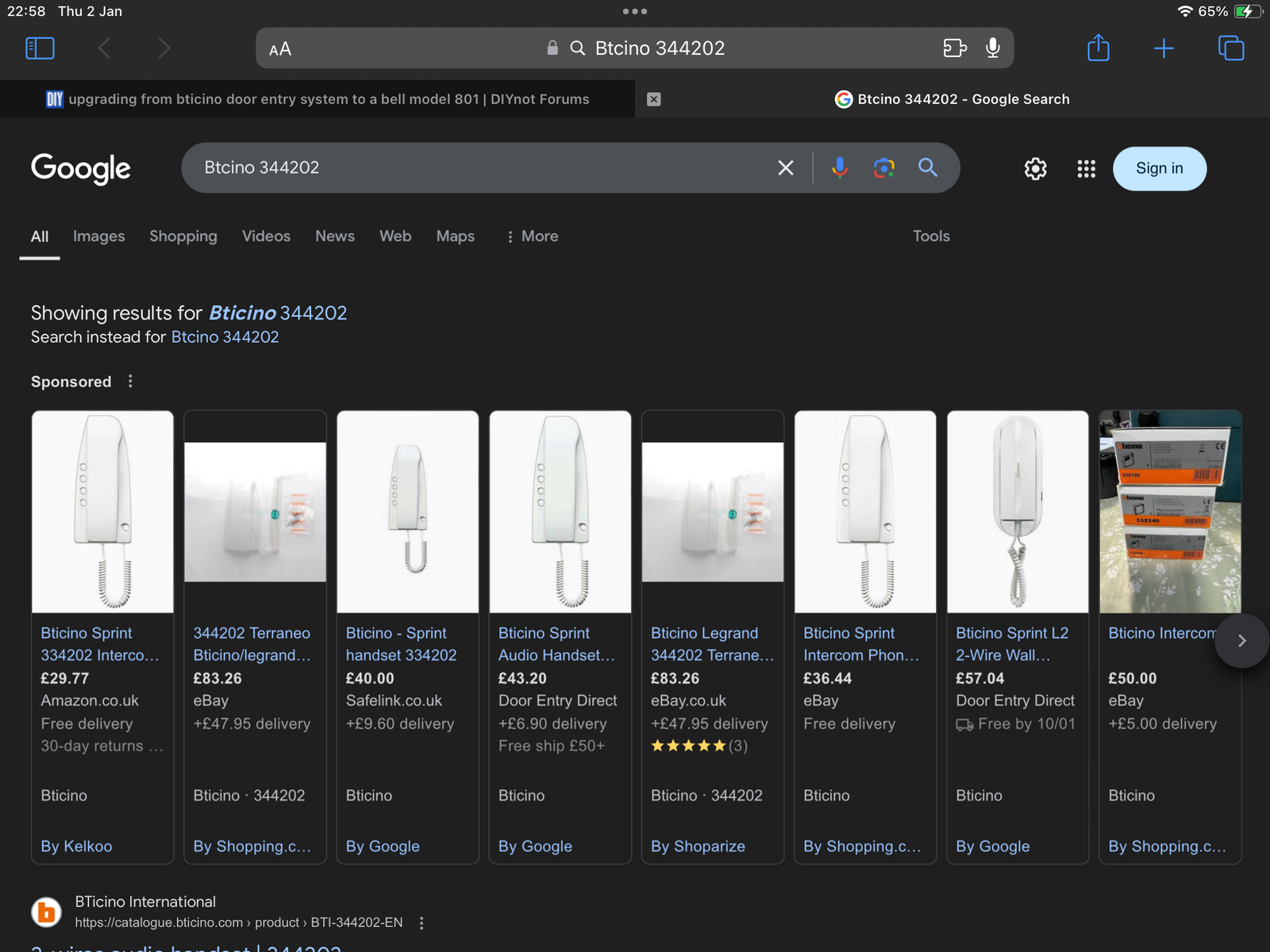Open the Safari share sheet
Screen dimensions: 1270x952
click(1098, 48)
